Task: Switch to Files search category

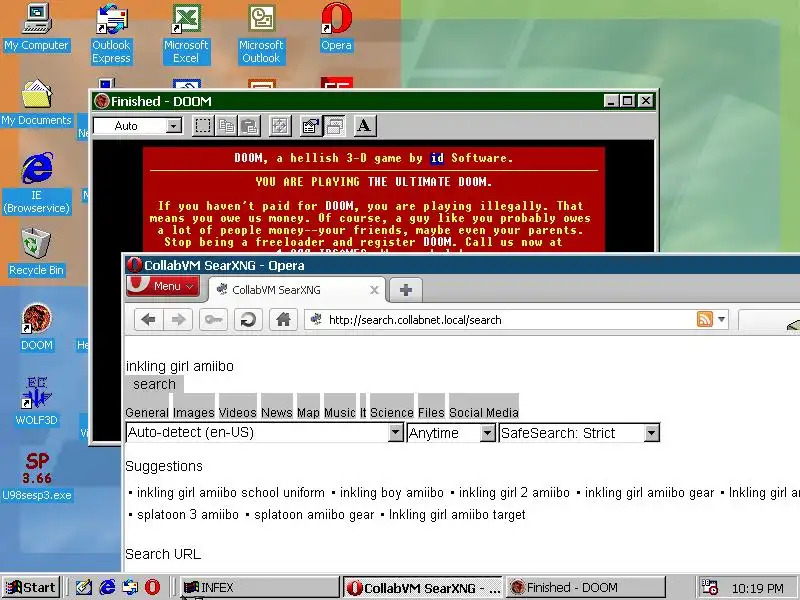Action: (x=431, y=412)
